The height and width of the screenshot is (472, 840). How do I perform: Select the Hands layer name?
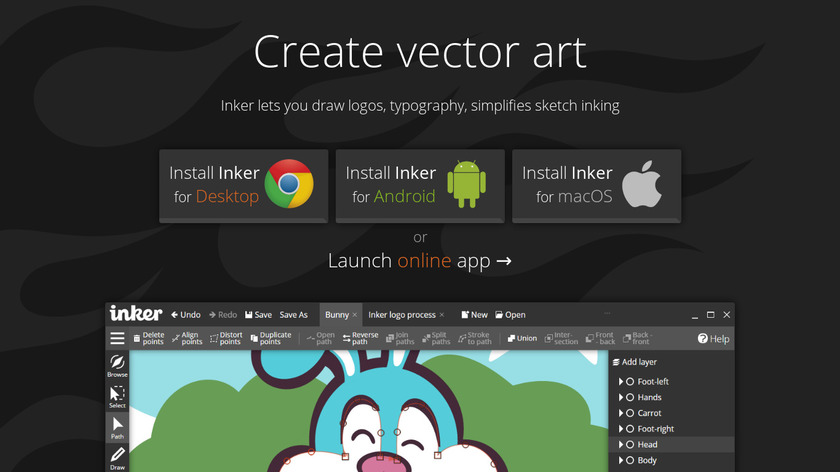[649, 397]
